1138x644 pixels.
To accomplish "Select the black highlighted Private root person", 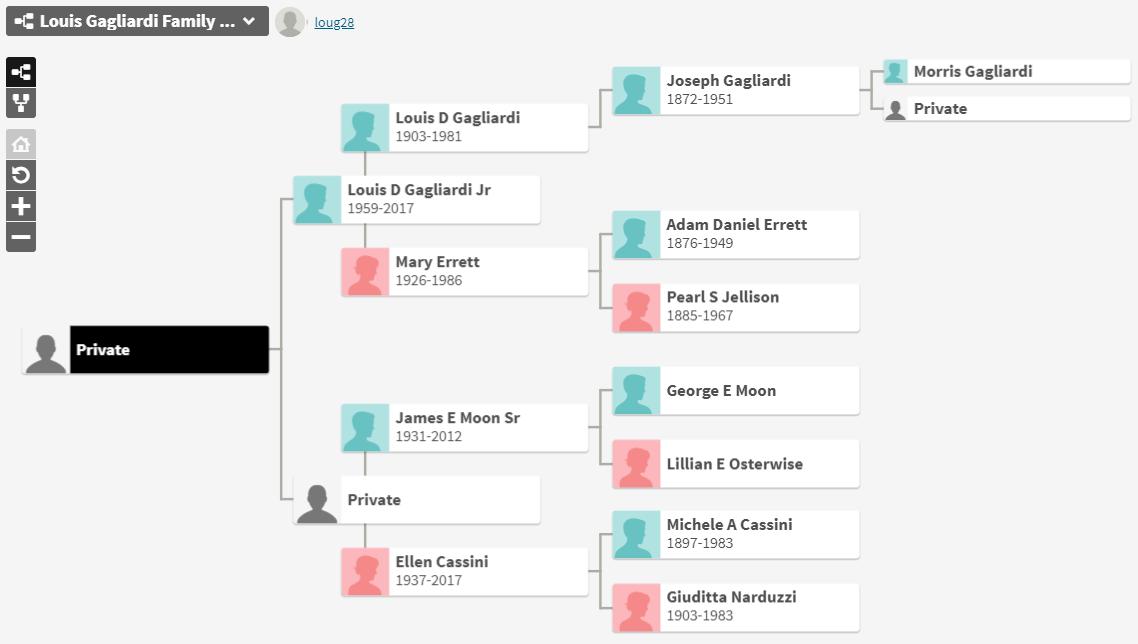I will tap(145, 349).
